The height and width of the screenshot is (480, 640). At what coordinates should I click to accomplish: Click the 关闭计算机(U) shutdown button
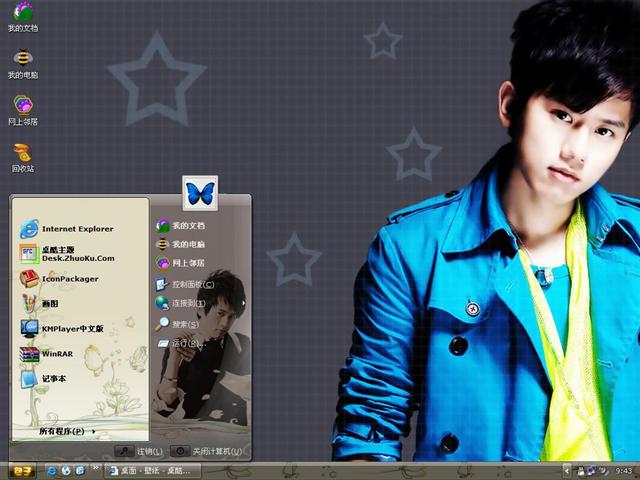click(x=206, y=451)
